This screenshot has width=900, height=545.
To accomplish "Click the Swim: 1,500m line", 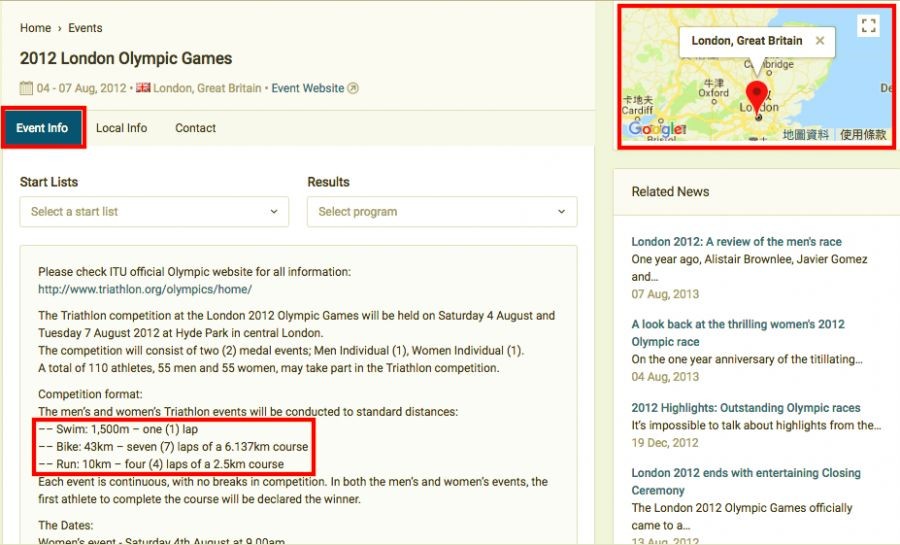I will [118, 429].
